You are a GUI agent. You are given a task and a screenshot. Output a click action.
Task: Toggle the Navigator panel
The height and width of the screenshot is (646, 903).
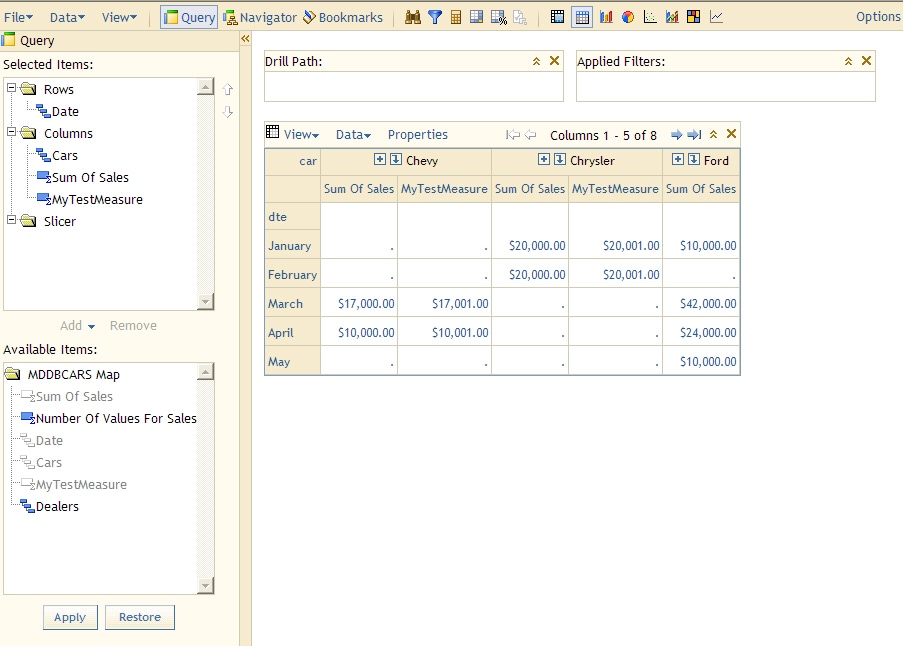tap(261, 17)
